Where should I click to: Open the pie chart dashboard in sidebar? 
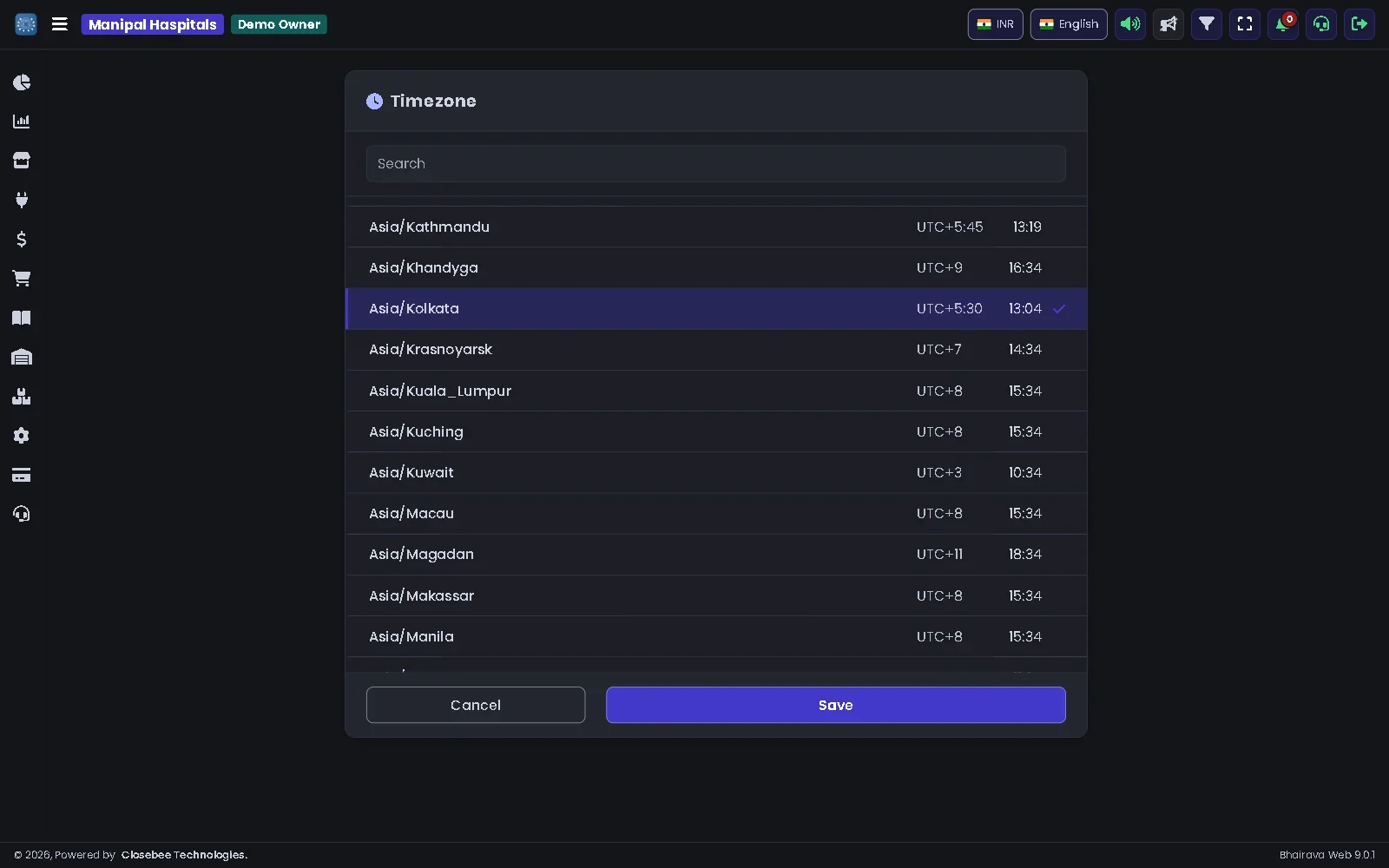[22, 82]
